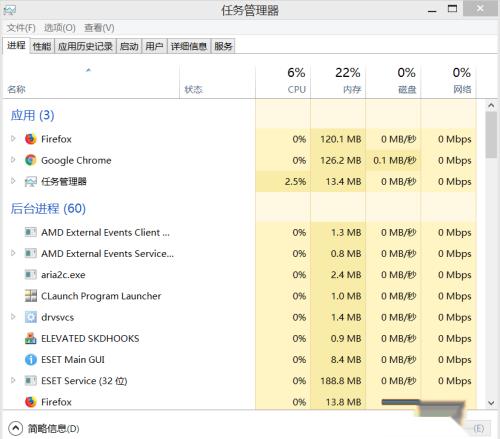Select the Google Chrome process row
Screen dimensions: 500x439
(x=240, y=160)
